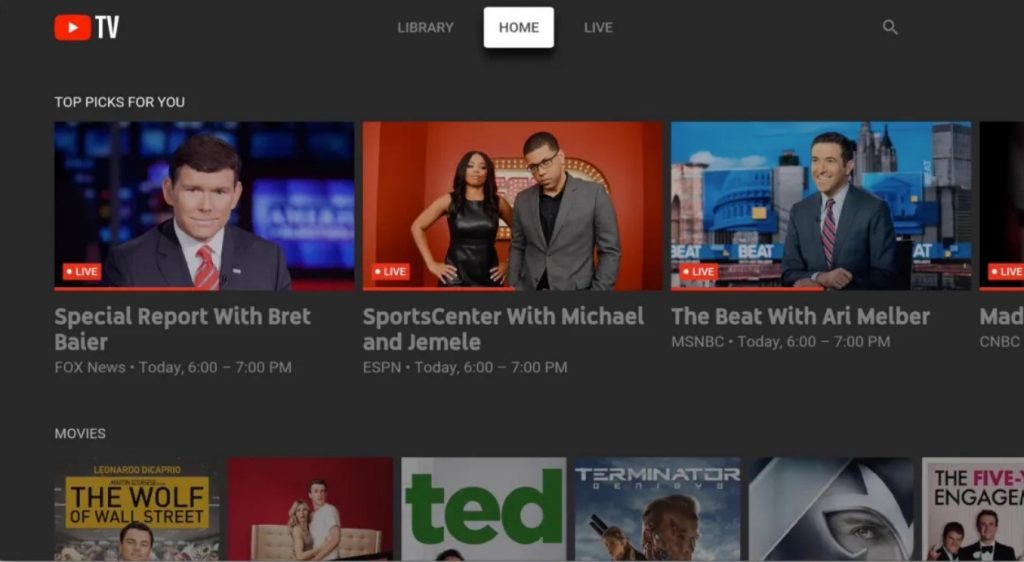Select the FOX News schedule text

pyautogui.click(x=173, y=367)
